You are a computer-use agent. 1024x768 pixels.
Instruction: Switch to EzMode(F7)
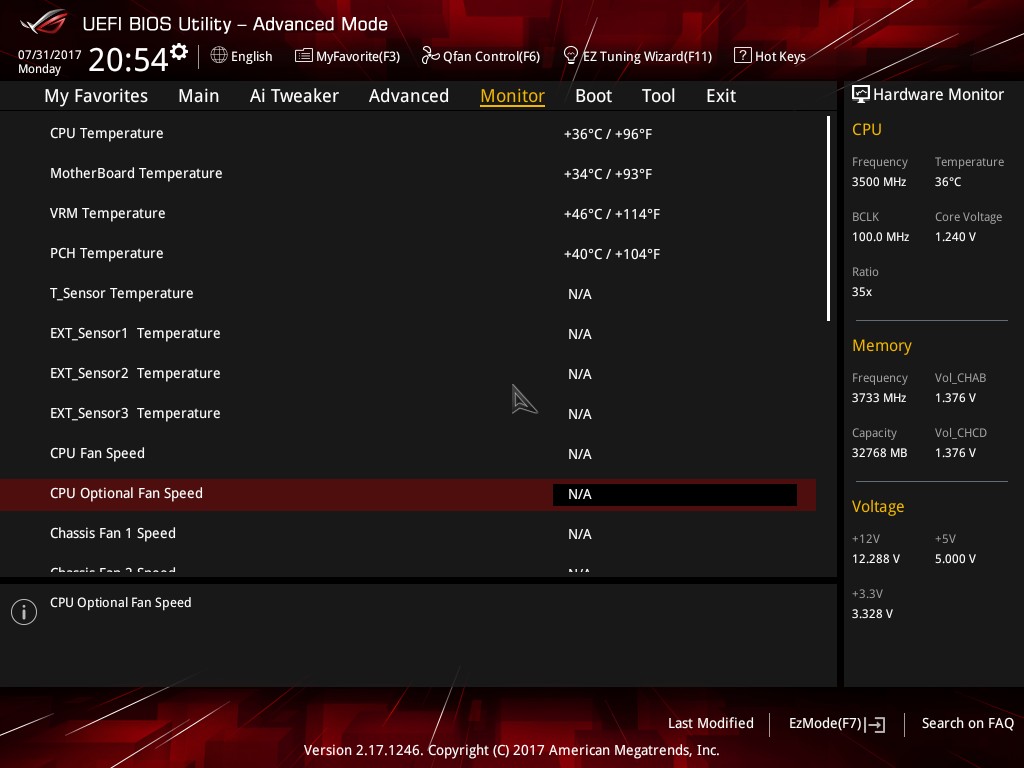tap(837, 724)
